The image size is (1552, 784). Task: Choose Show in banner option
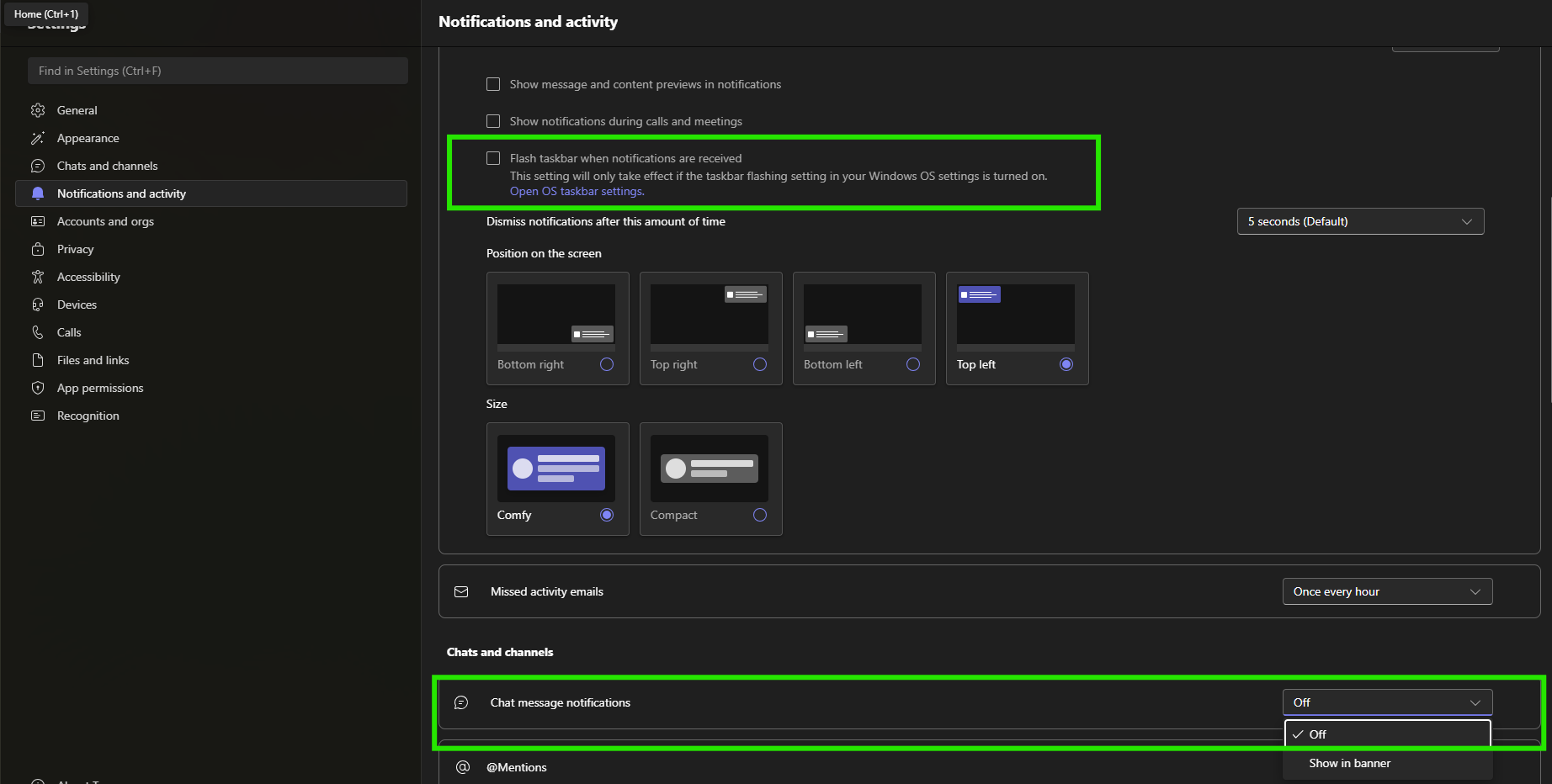click(1387, 763)
